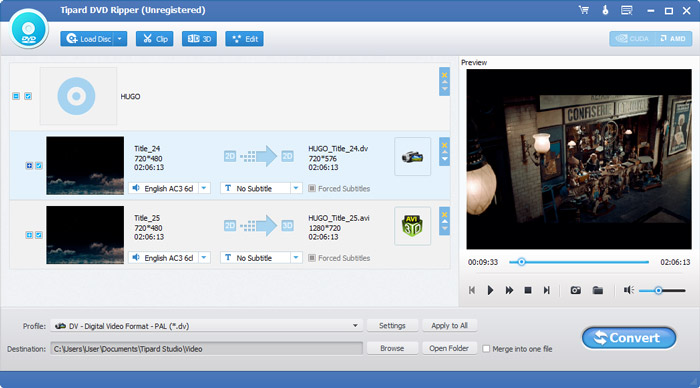The width and height of the screenshot is (700, 388).
Task: Click the preview video frame
Action: (x=579, y=159)
